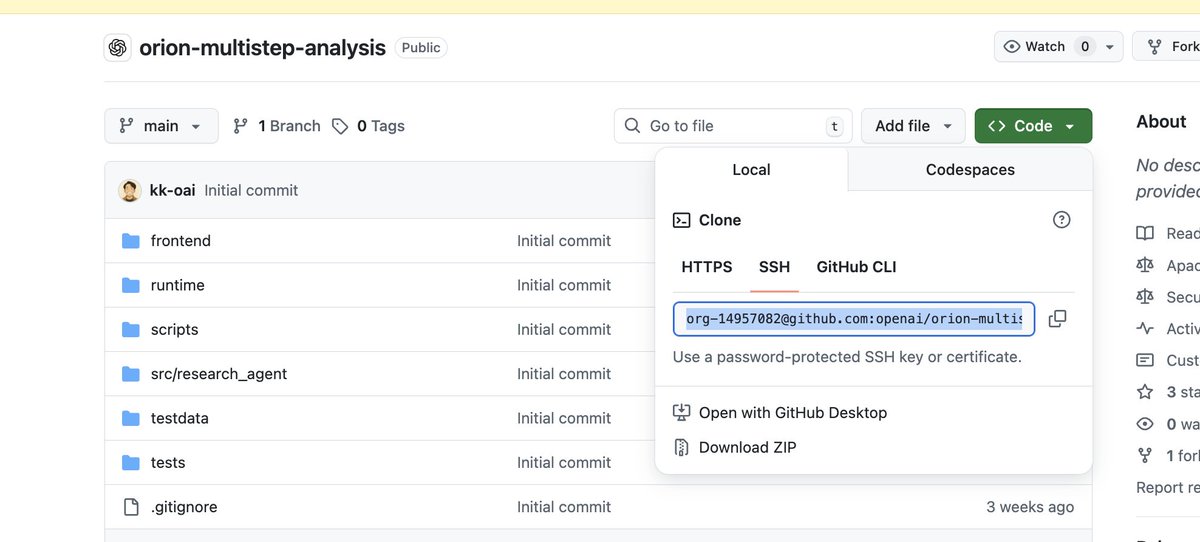Click the Security policy scale icon
Viewport: 1200px width, 542px height.
[x=1145, y=297]
